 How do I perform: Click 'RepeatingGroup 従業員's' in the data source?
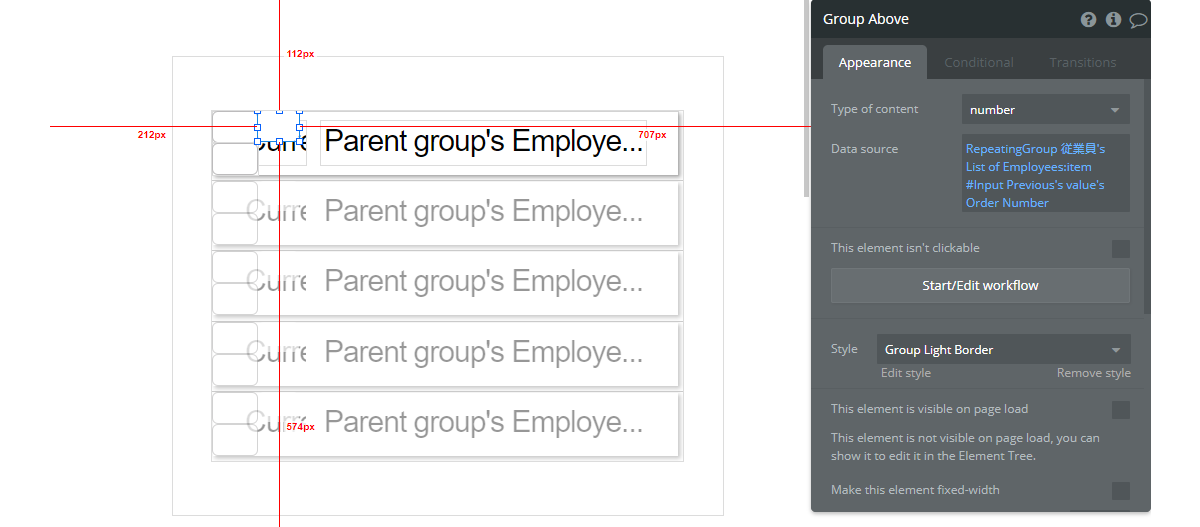[x=1035, y=149]
